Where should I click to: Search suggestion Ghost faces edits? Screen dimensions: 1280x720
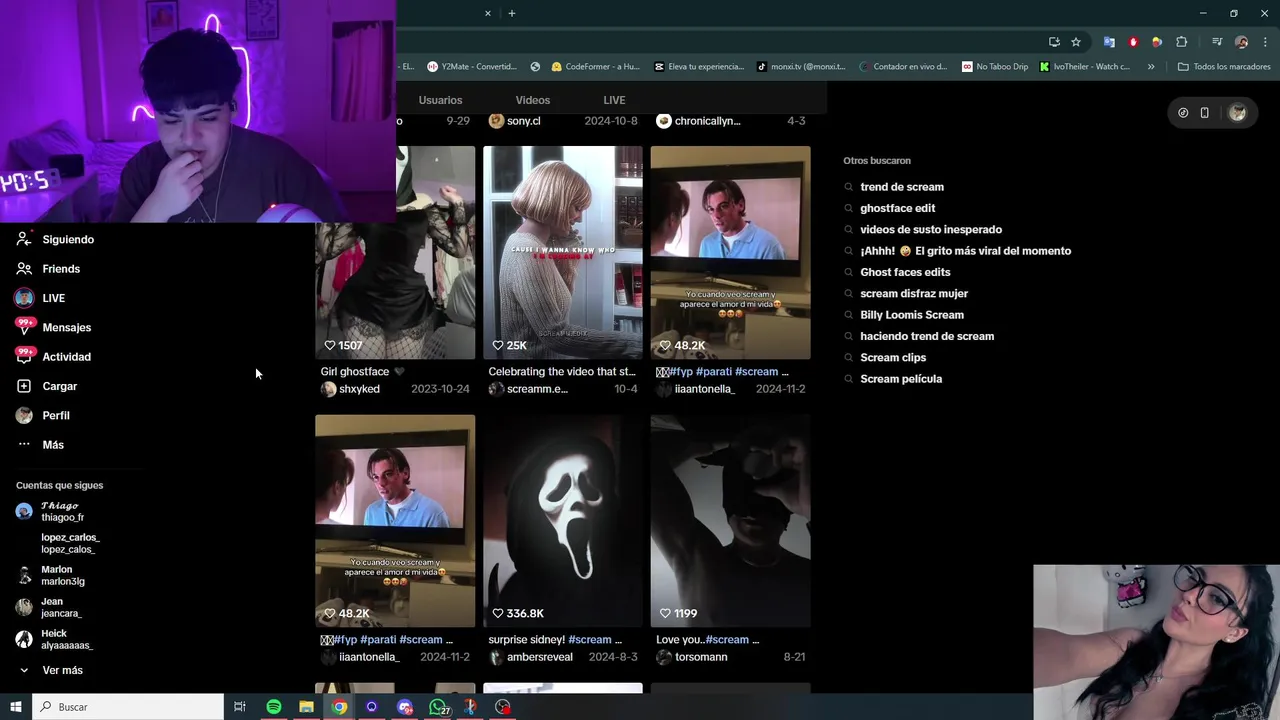pyautogui.click(x=905, y=272)
